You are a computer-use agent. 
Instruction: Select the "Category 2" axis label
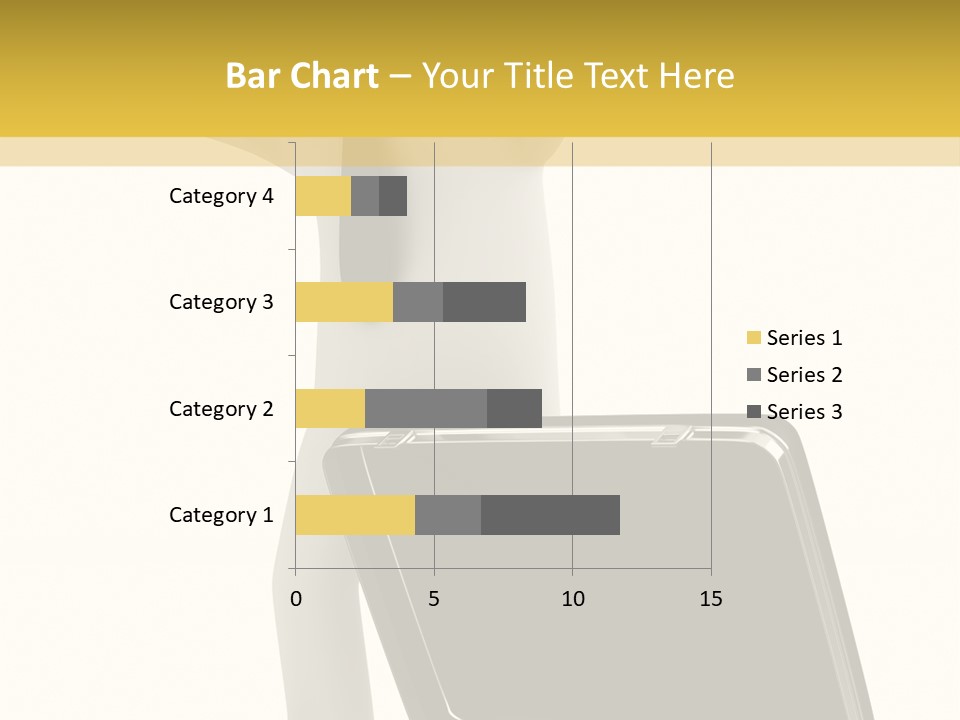221,409
